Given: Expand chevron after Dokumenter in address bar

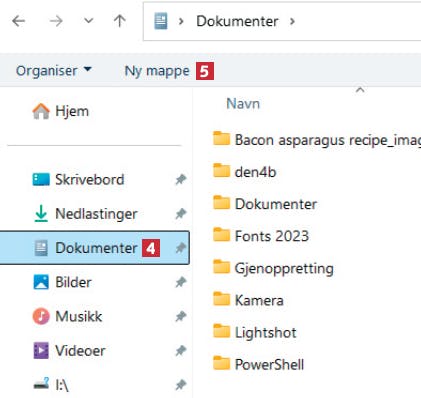Looking at the screenshot, I should 292,22.
